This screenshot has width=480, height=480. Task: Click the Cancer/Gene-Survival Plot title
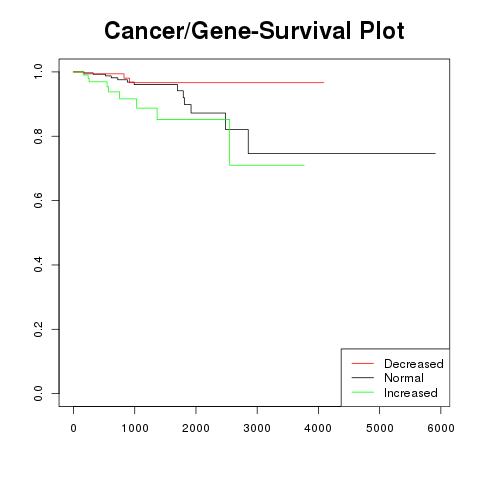point(254,31)
